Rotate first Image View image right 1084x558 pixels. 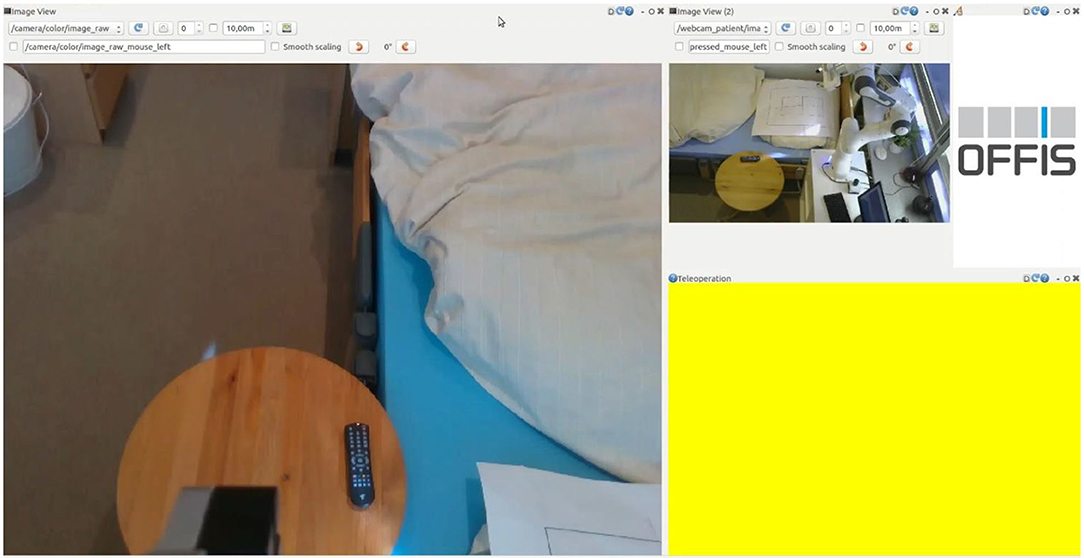(x=406, y=46)
